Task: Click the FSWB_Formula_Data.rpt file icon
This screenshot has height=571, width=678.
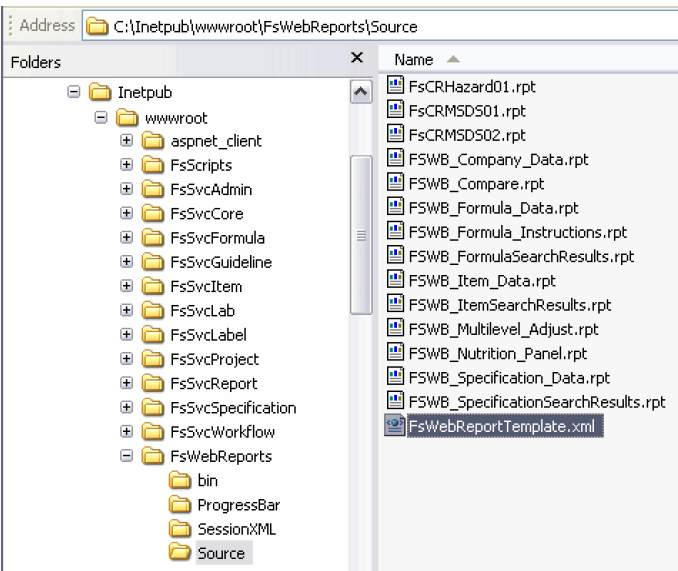Action: point(395,206)
